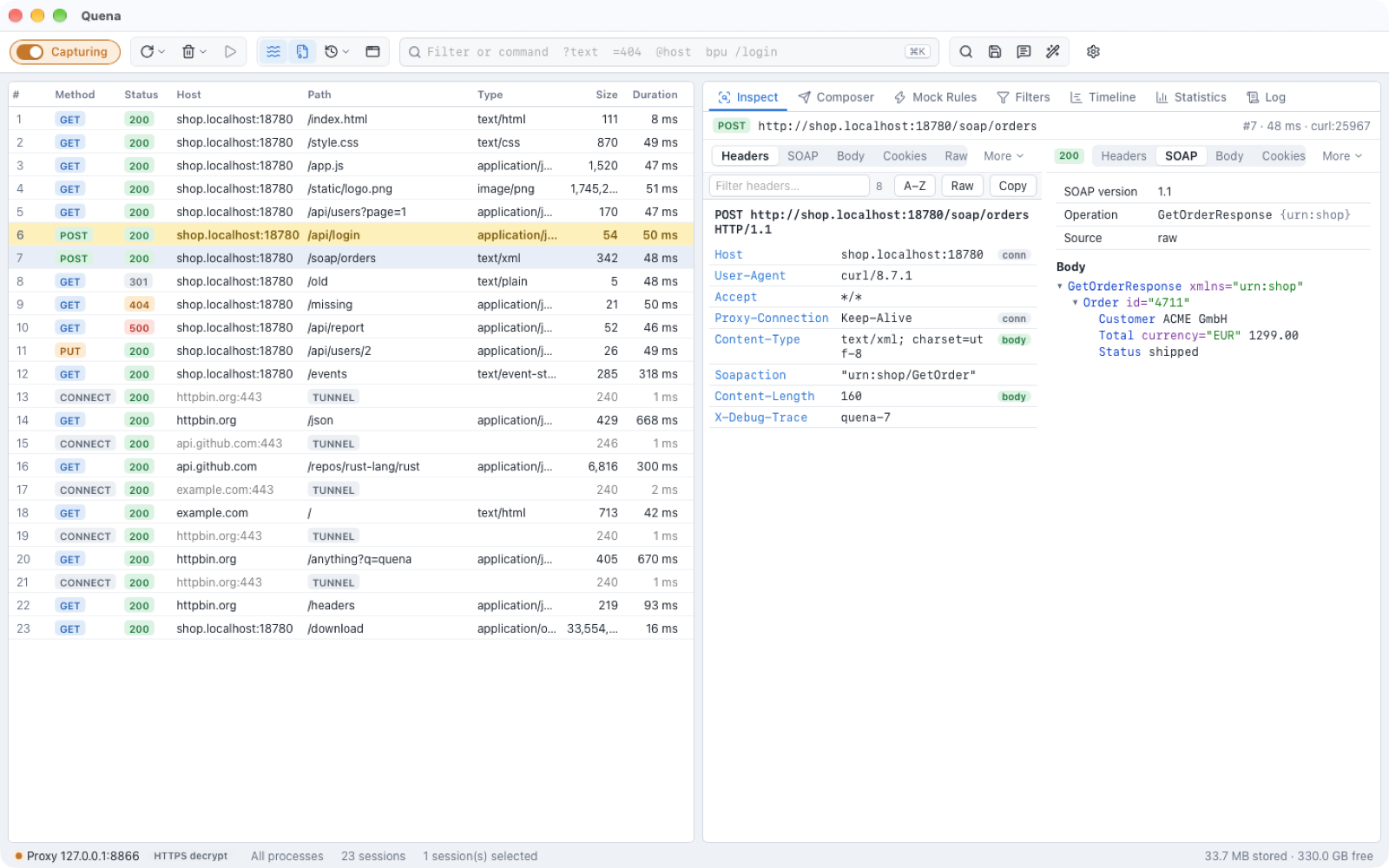Expand the request More dropdown
Screen dimensions: 1389x868
point(1004,156)
